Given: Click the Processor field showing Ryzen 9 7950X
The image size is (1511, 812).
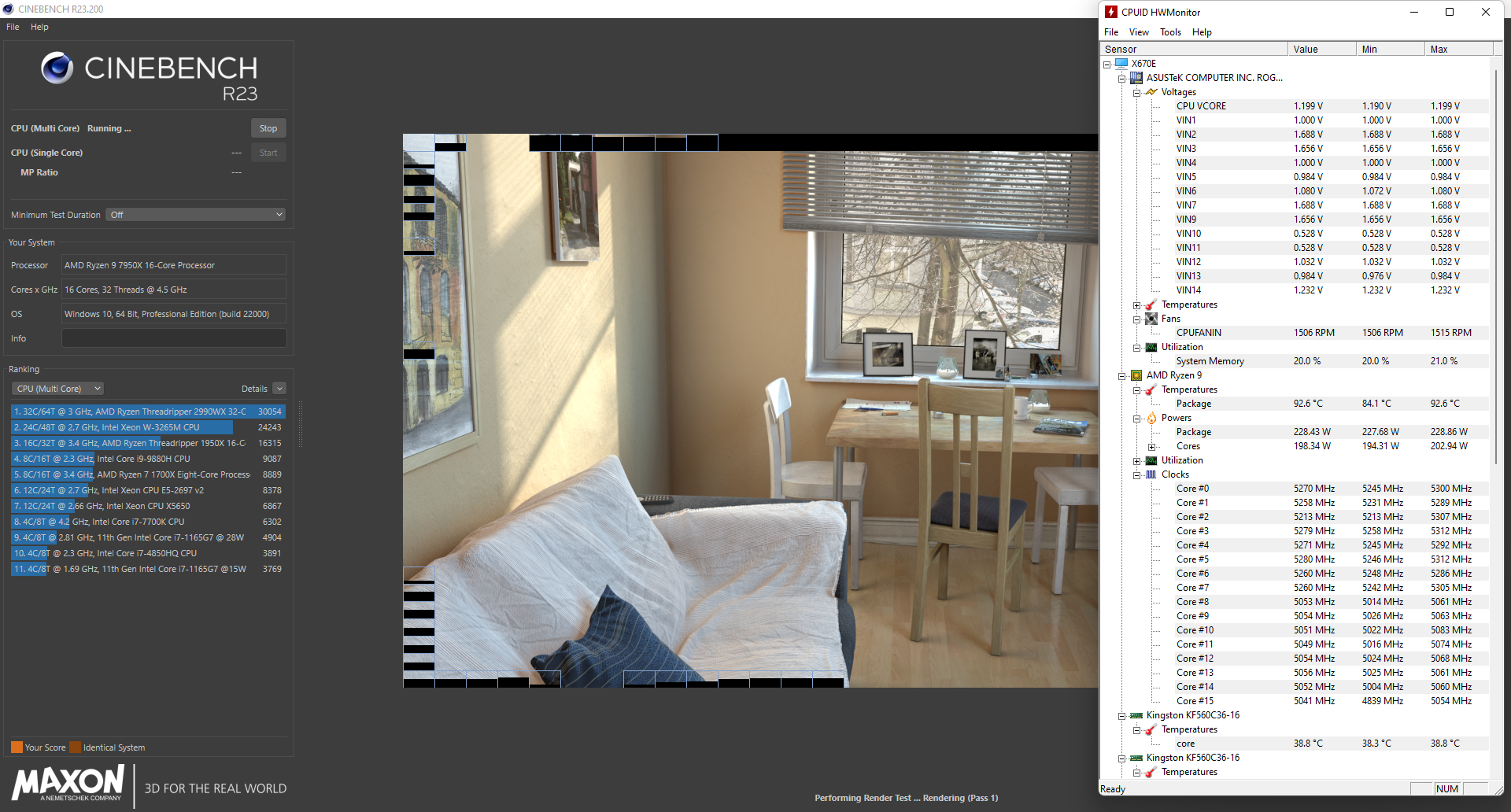Looking at the screenshot, I should pos(174,265).
